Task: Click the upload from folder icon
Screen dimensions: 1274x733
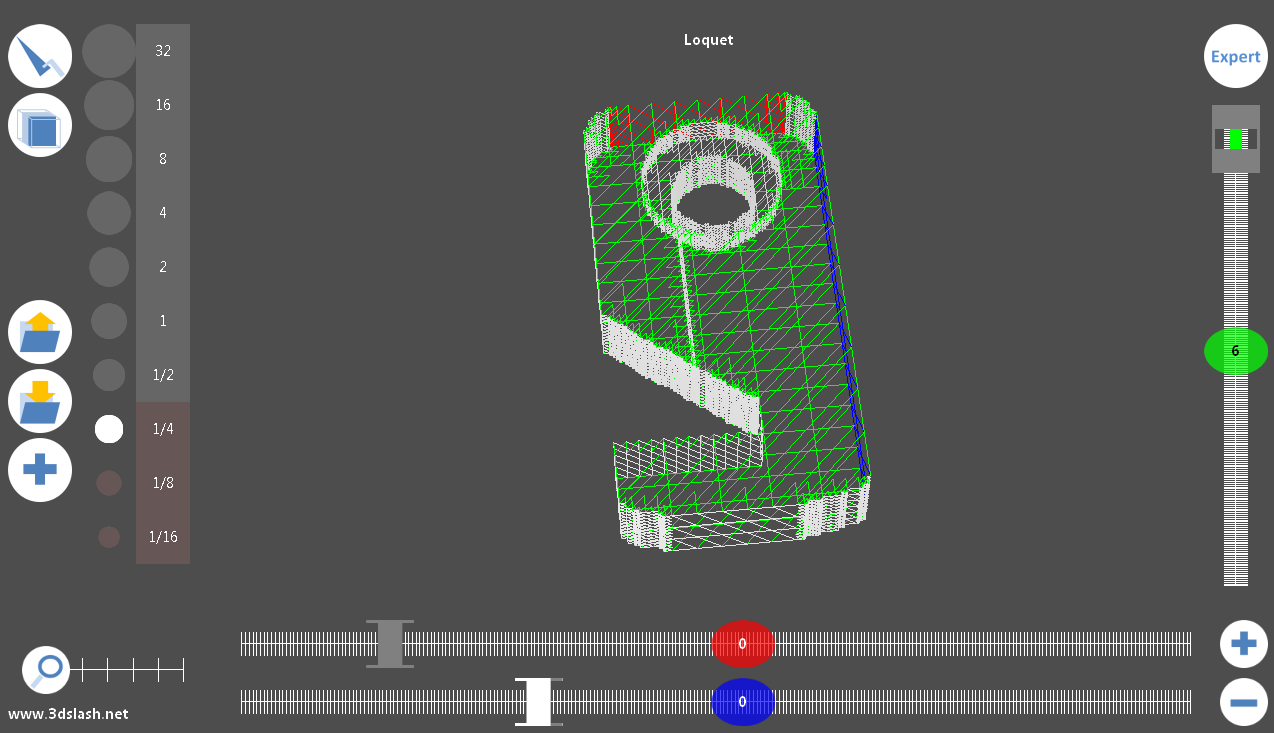Action: 40,332
